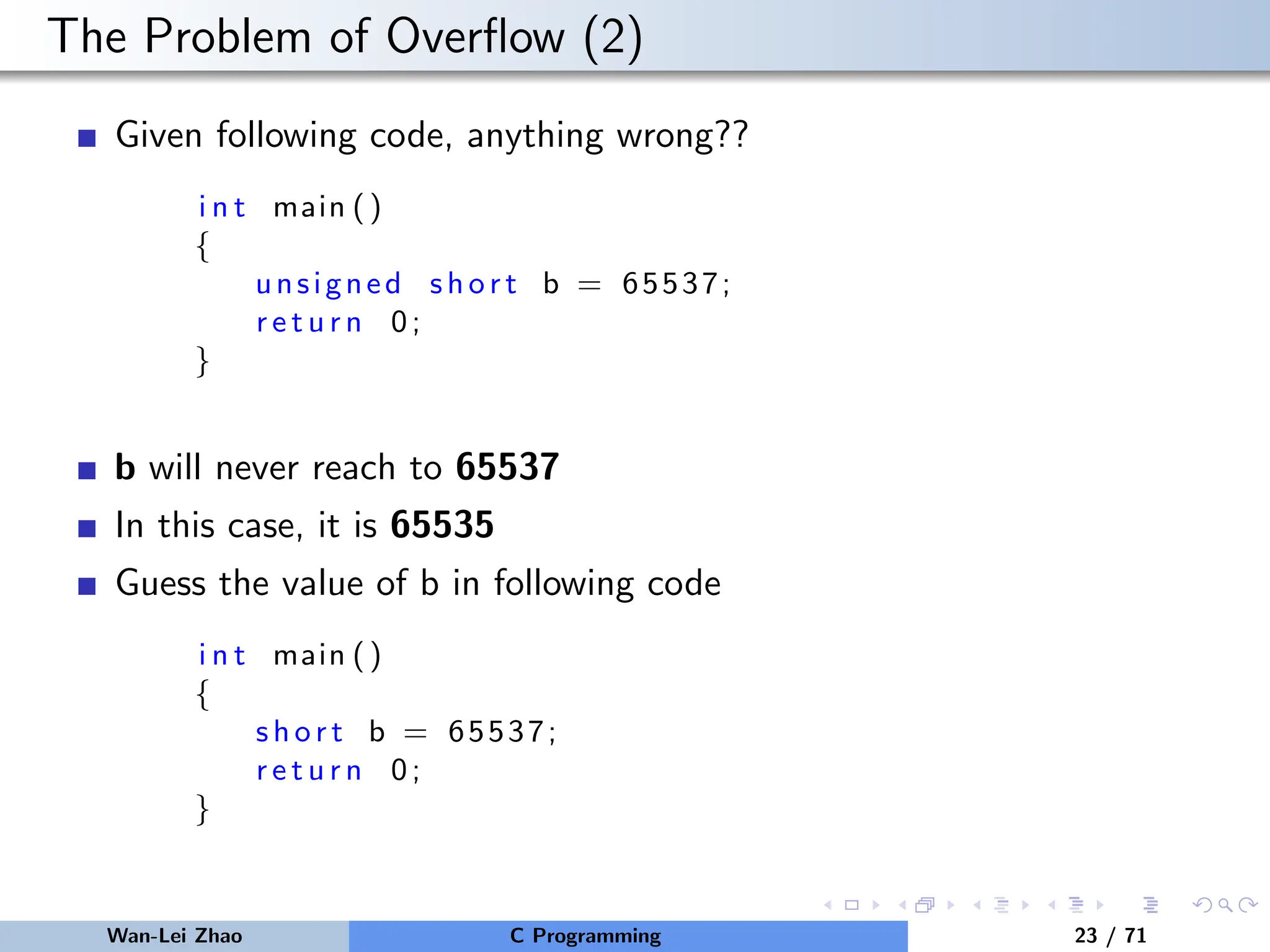Image resolution: width=1270 pixels, height=952 pixels.
Task: Click first 'return 0;' under unsigned short
Action: pyautogui.click(x=338, y=322)
